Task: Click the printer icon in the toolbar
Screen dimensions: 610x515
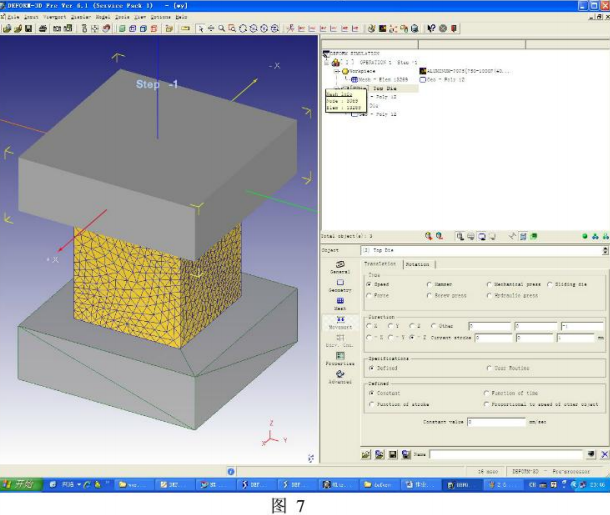Action: tap(43, 28)
